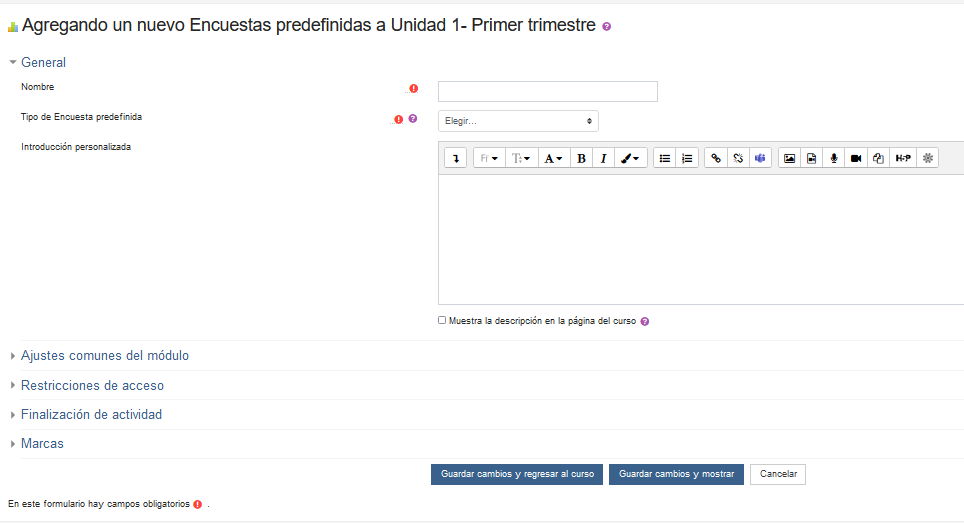This screenshot has width=964, height=523.
Task: Insert a hyperlink in the introduction
Action: (716, 158)
